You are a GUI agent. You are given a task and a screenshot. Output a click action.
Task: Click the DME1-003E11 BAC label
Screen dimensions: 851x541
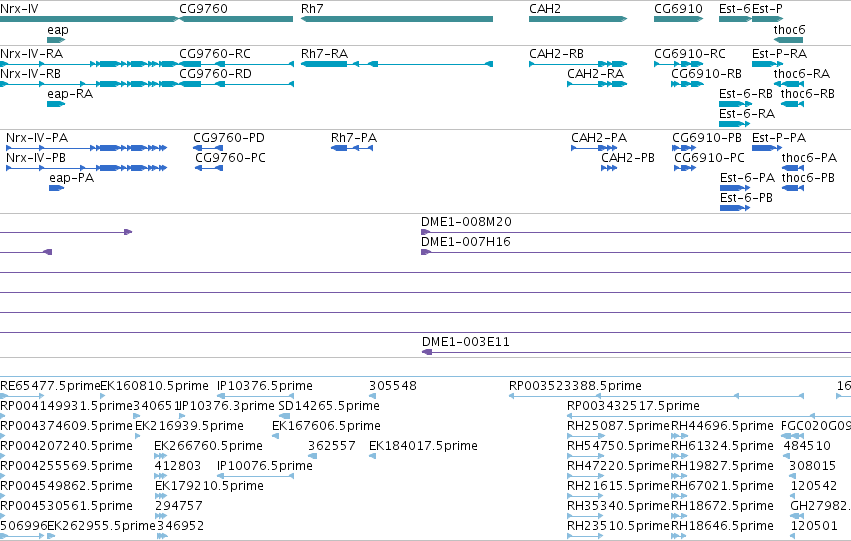[466, 342]
